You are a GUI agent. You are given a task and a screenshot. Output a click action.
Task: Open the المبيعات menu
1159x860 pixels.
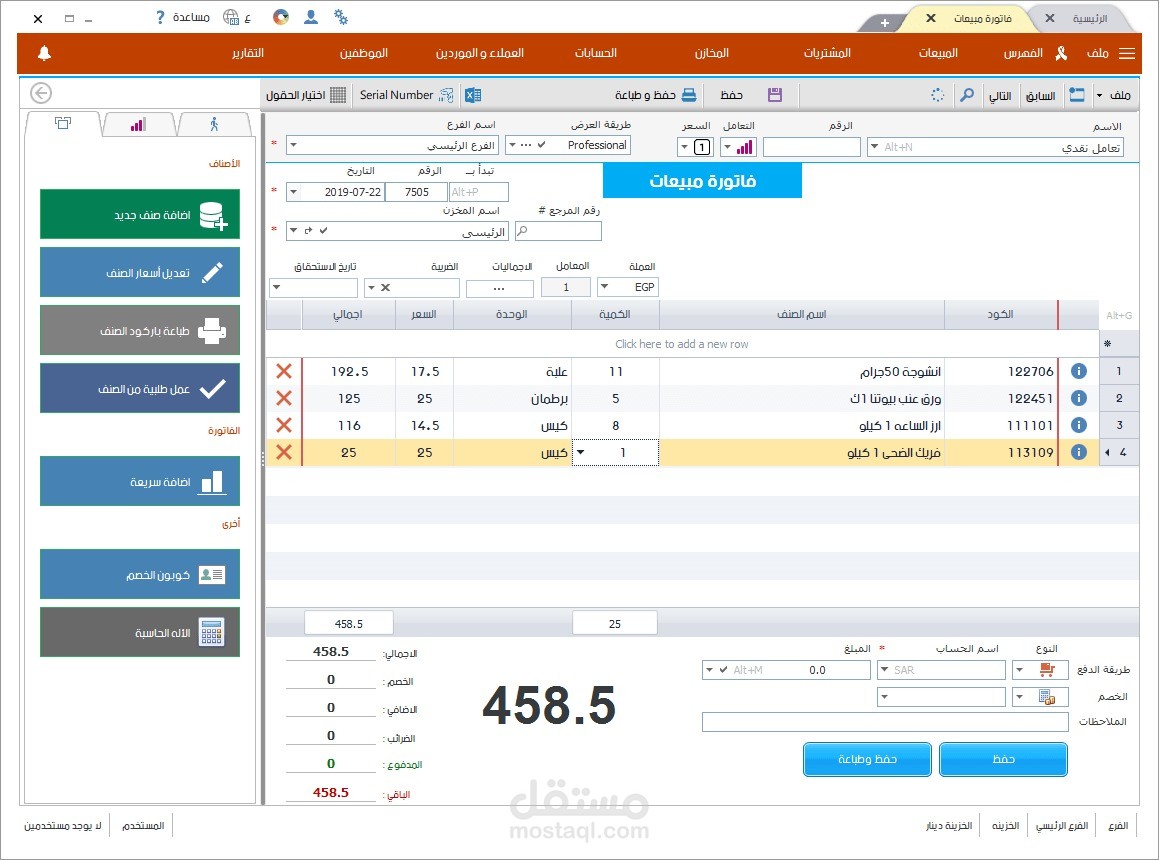tap(938, 53)
